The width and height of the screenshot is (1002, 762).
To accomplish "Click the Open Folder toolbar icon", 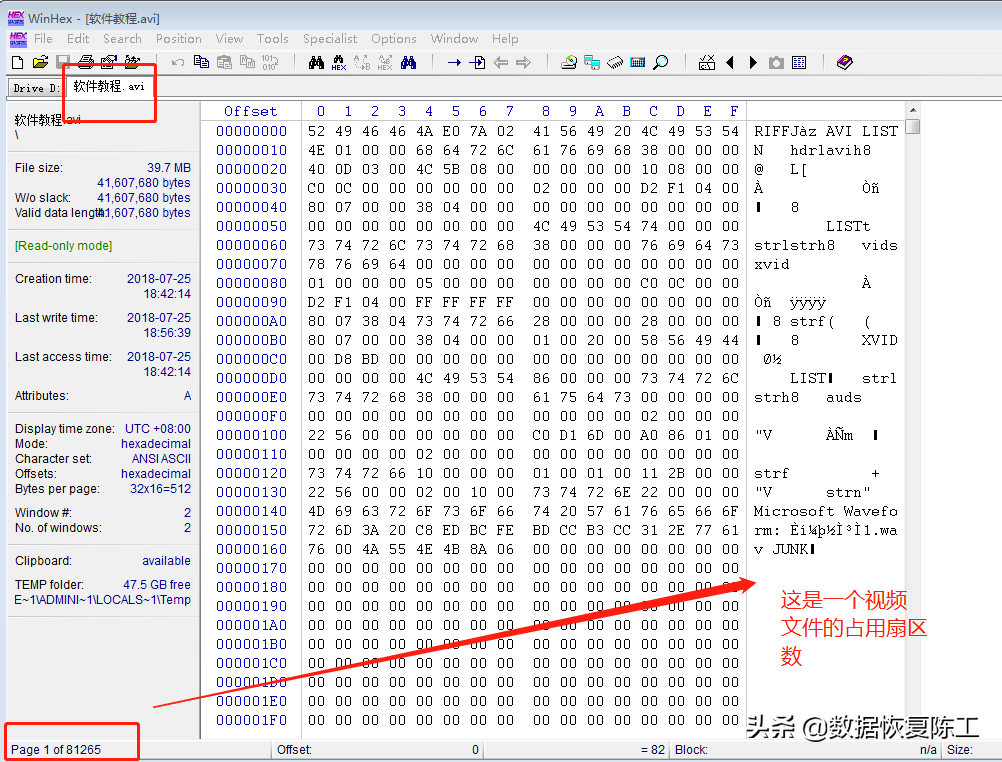I will tap(132, 62).
